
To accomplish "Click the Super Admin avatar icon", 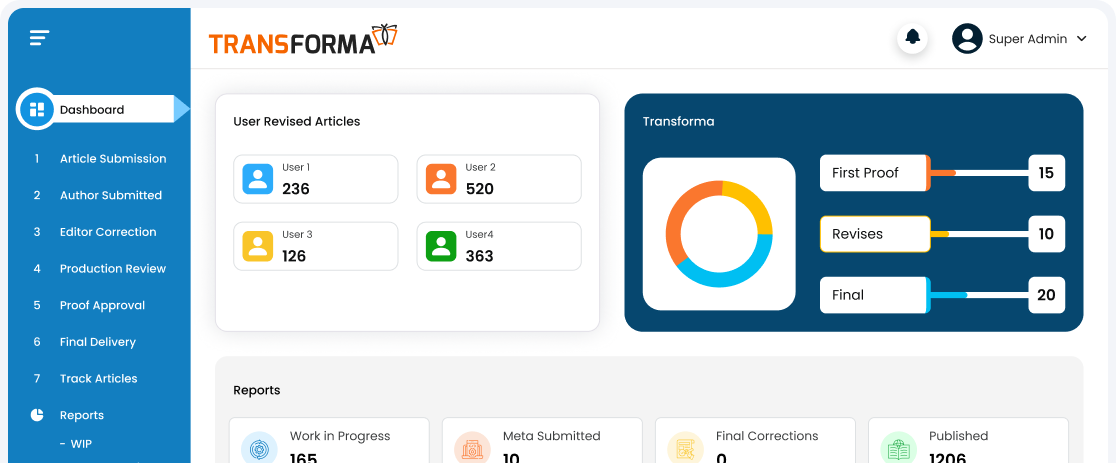I will (x=967, y=38).
